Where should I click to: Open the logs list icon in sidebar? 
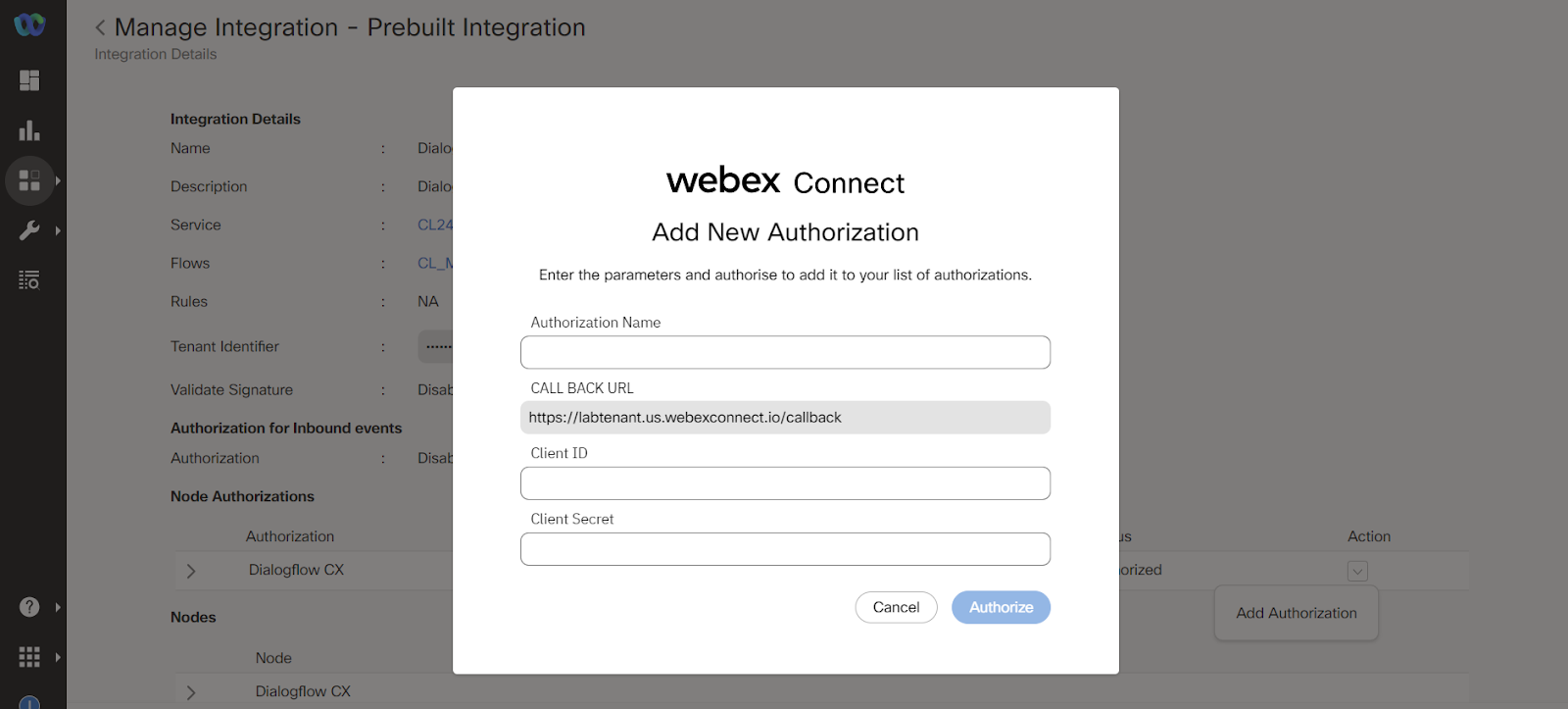[x=29, y=280]
